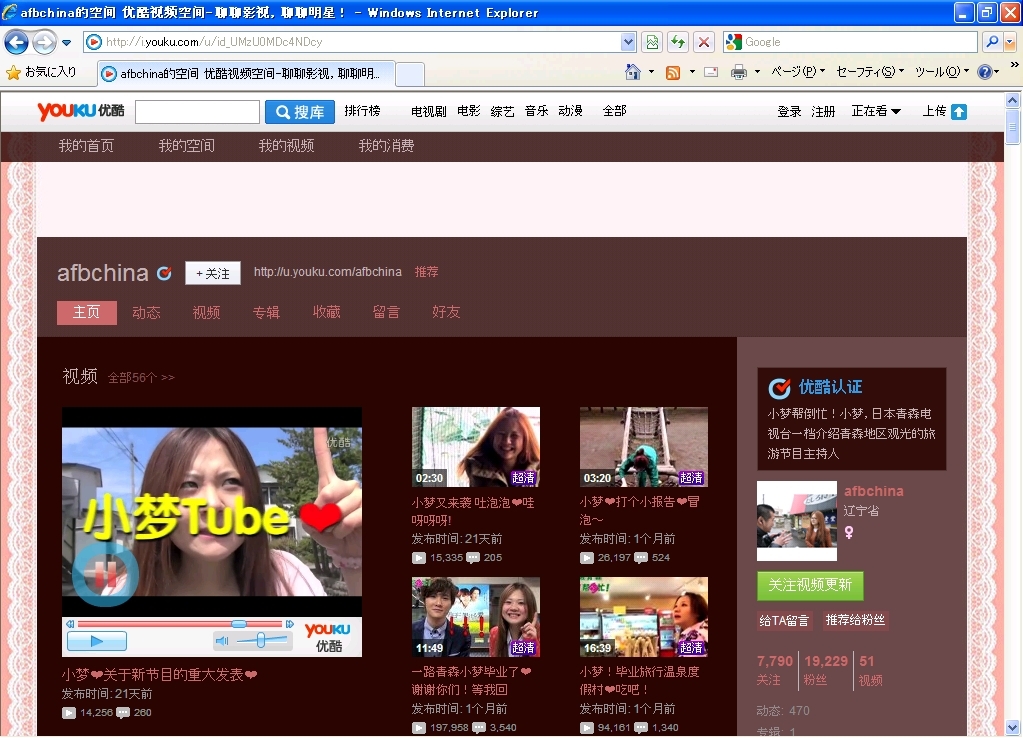The height and width of the screenshot is (738, 1023).
Task: Refresh the page with the refresh icon
Action: [678, 42]
